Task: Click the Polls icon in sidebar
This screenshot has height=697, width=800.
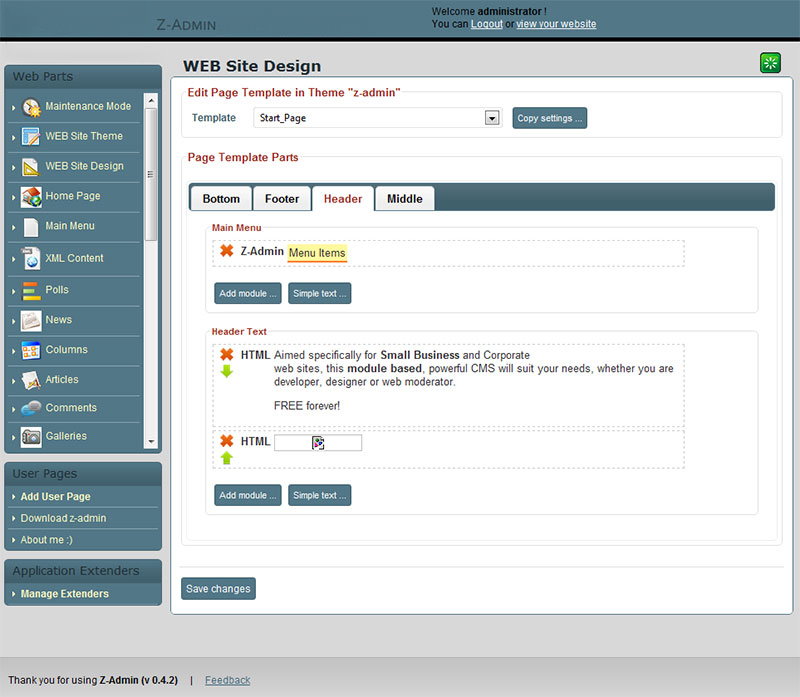Action: (x=31, y=290)
